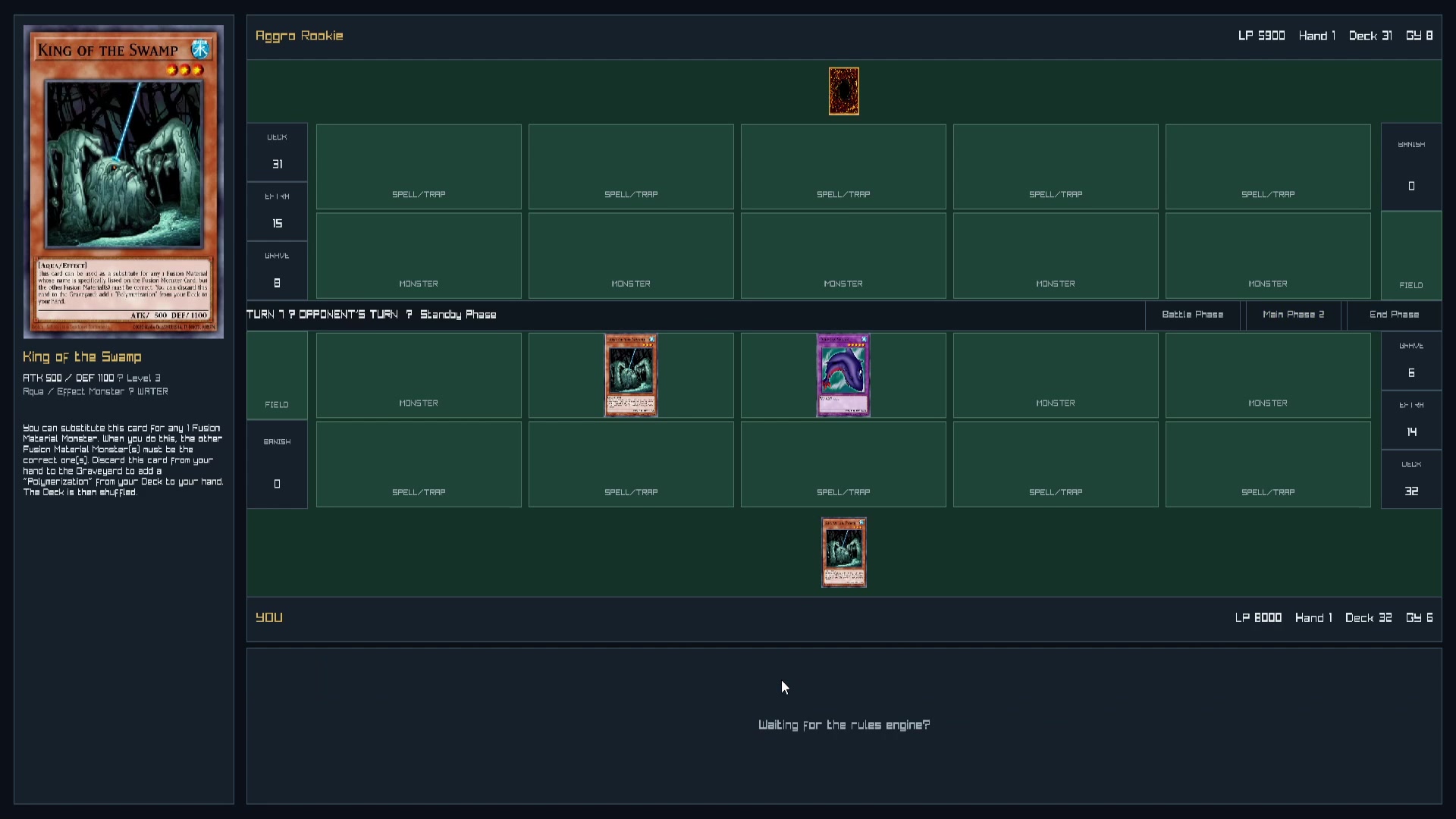Open opponent's Deck pile showing 31
1456x819 pixels.
point(277,152)
